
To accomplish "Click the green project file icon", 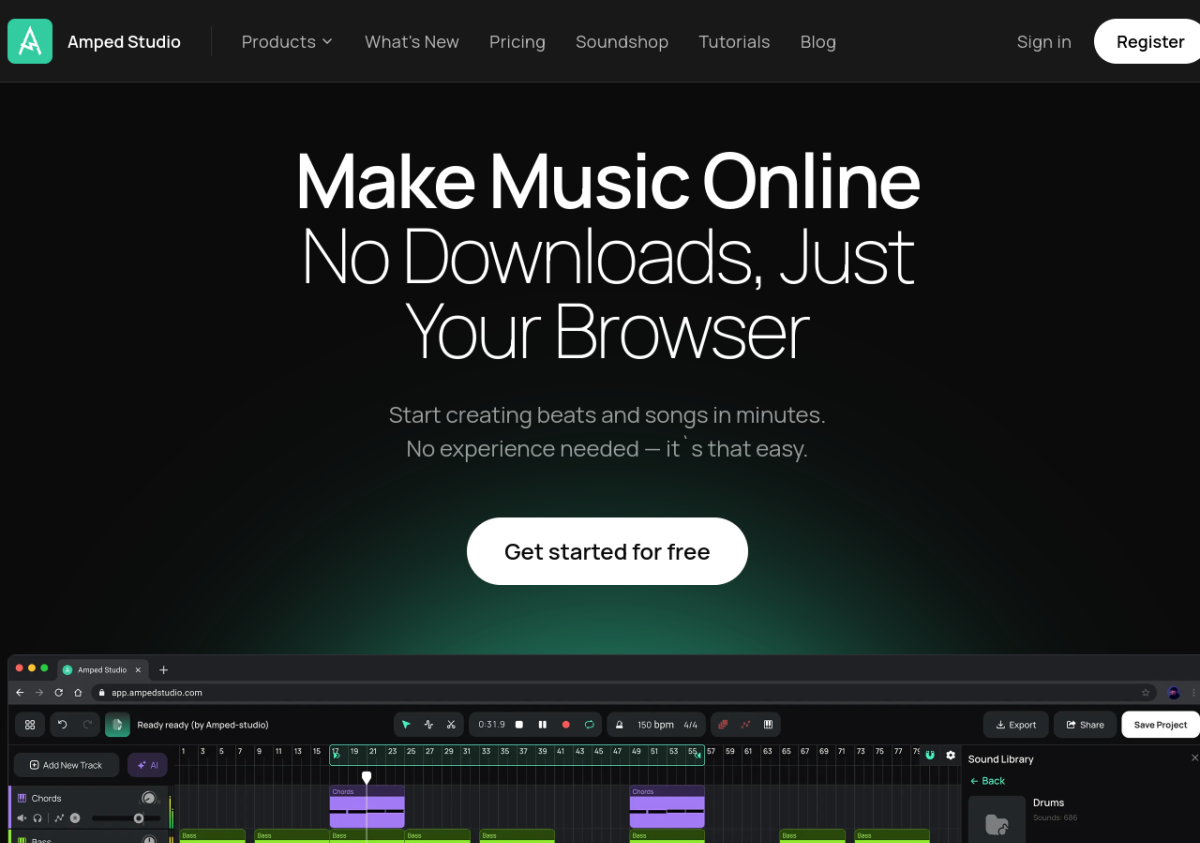I will pos(118,725).
